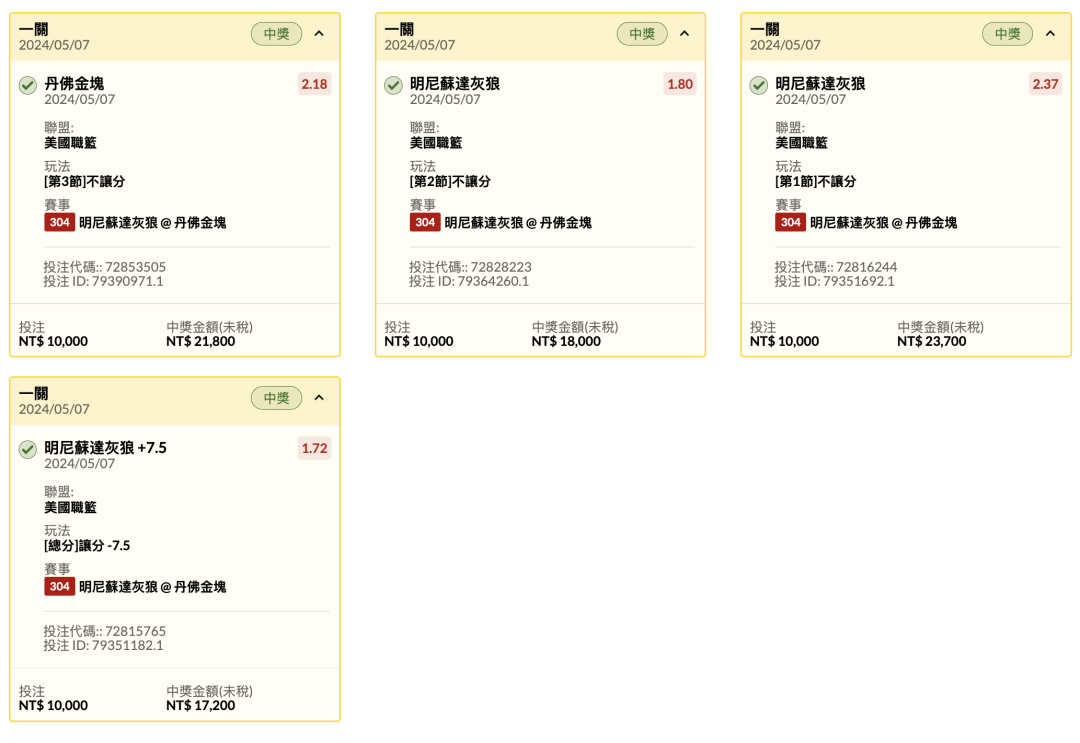Collapse the 丹佛金塊 bet card chevron
The width and height of the screenshot is (1080, 743).
pos(319,34)
